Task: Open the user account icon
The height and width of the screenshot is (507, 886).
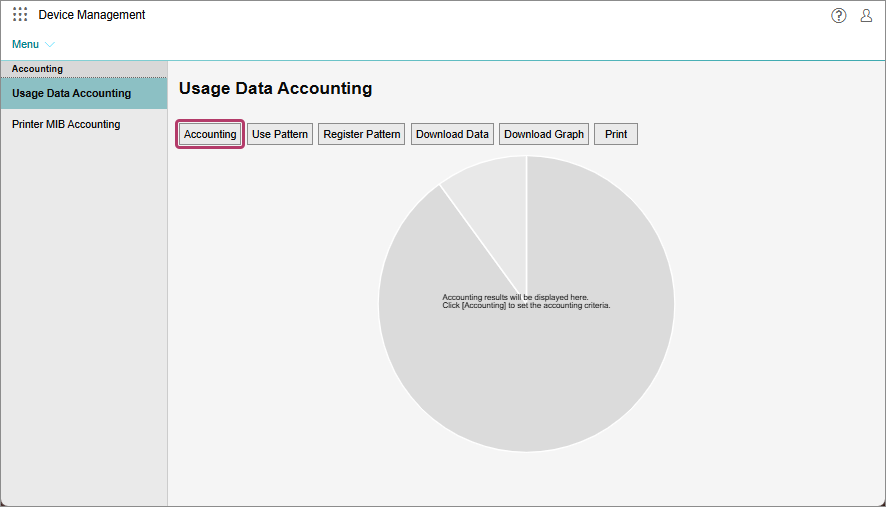Action: (866, 15)
